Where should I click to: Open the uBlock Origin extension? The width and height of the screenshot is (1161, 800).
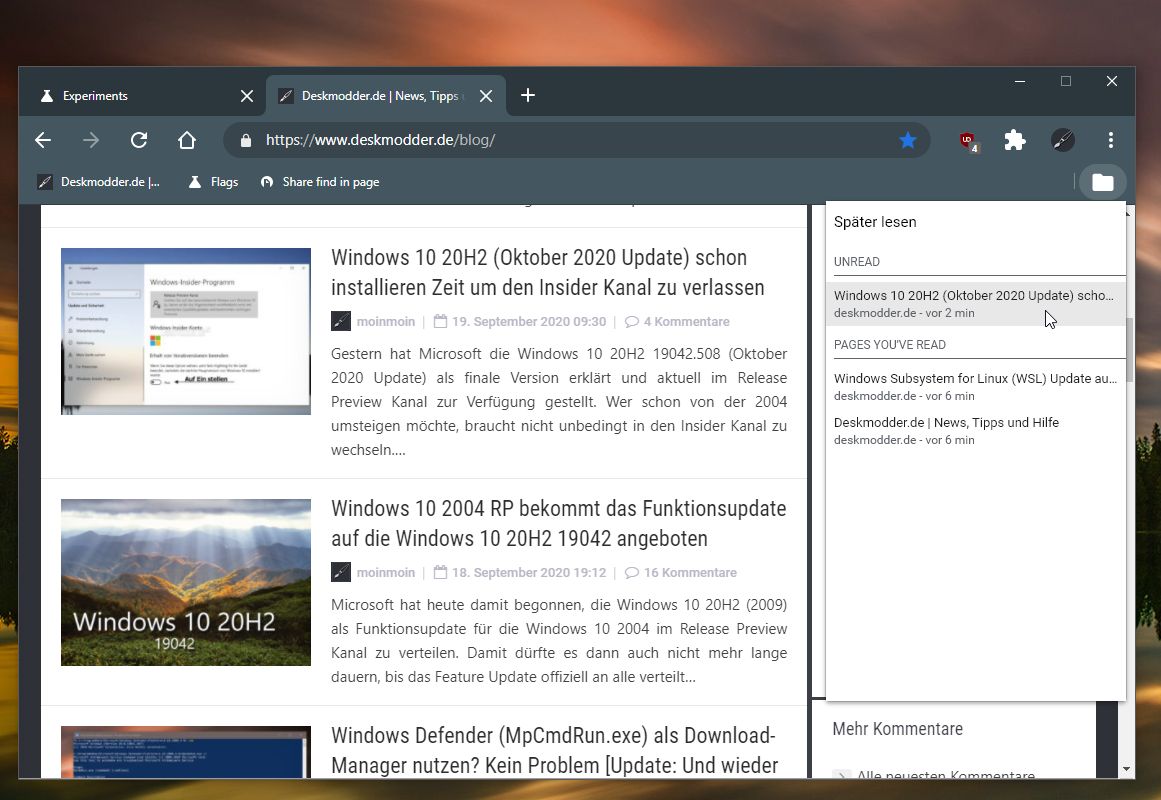click(968, 141)
